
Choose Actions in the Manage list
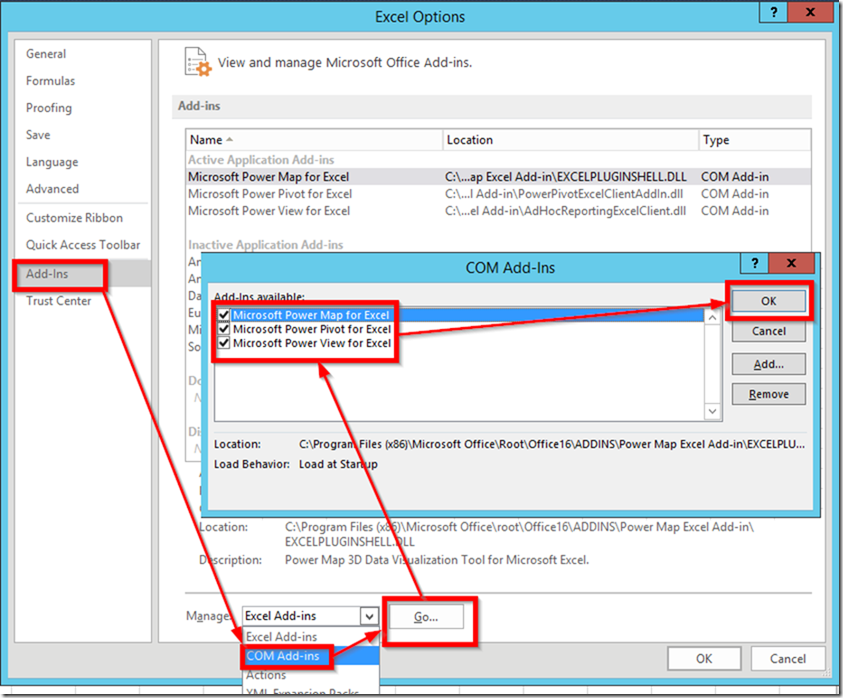311,675
